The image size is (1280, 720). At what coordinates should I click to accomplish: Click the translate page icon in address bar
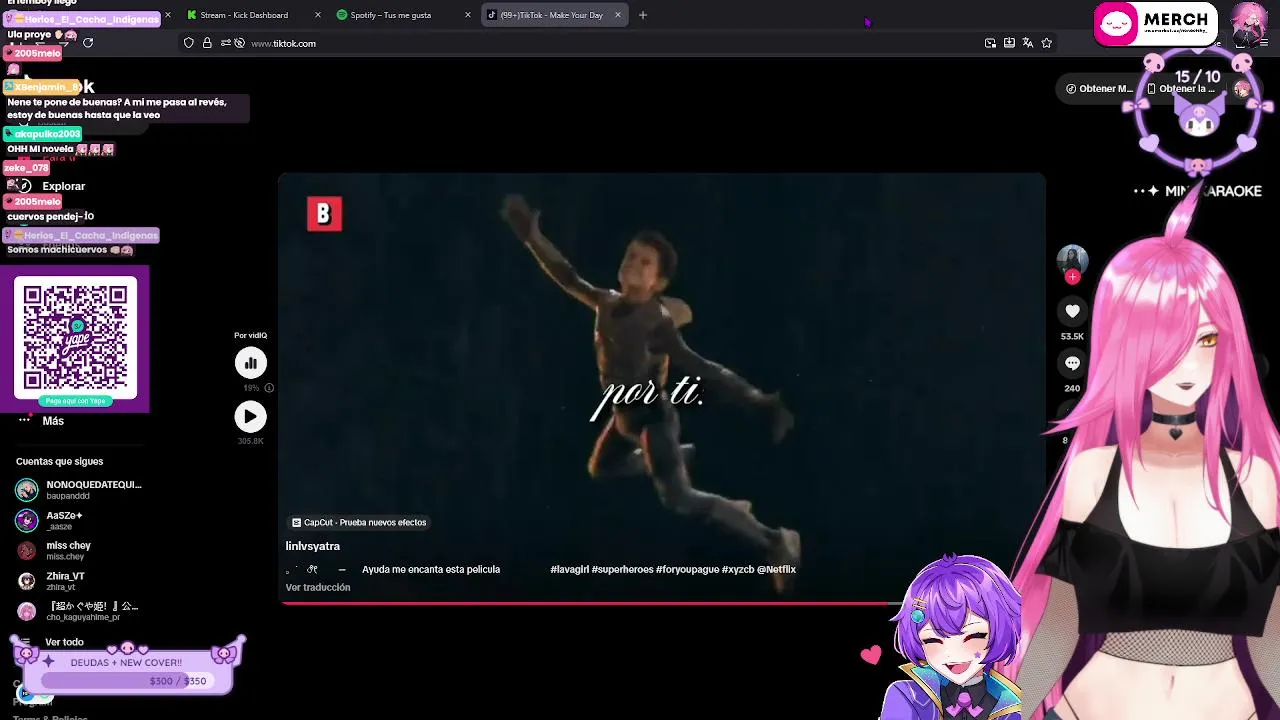pos(1027,43)
